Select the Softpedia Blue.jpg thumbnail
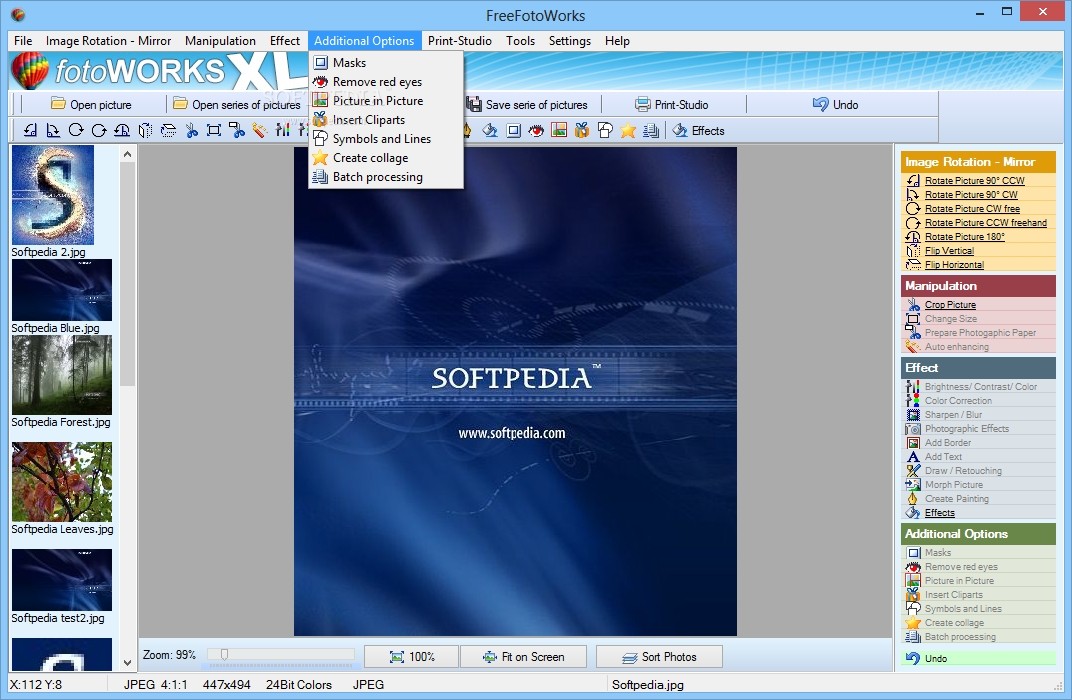This screenshot has height=700, width=1072. click(62, 290)
